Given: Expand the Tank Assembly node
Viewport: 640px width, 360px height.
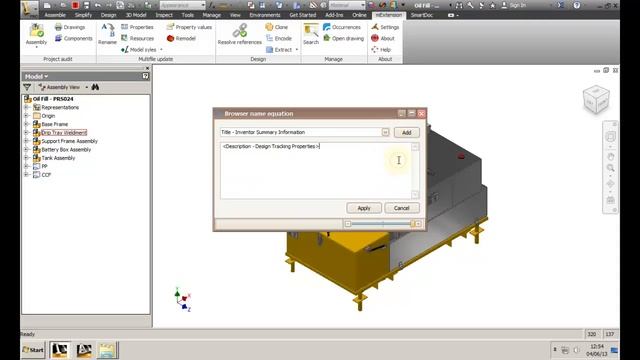Looking at the screenshot, I should (27, 158).
